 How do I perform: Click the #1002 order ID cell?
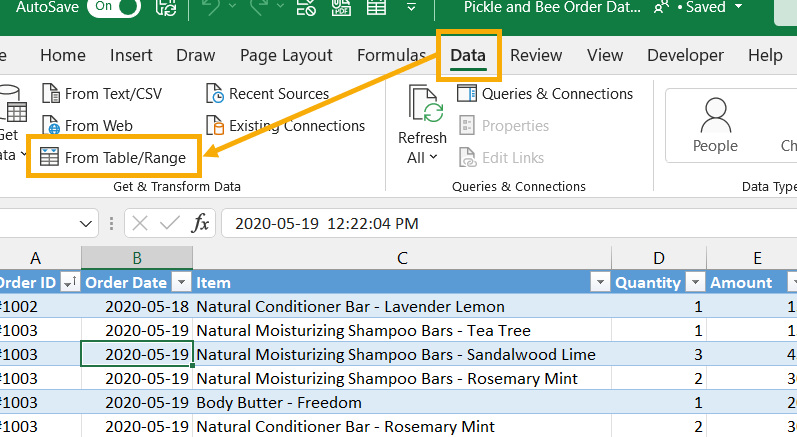[41, 306]
